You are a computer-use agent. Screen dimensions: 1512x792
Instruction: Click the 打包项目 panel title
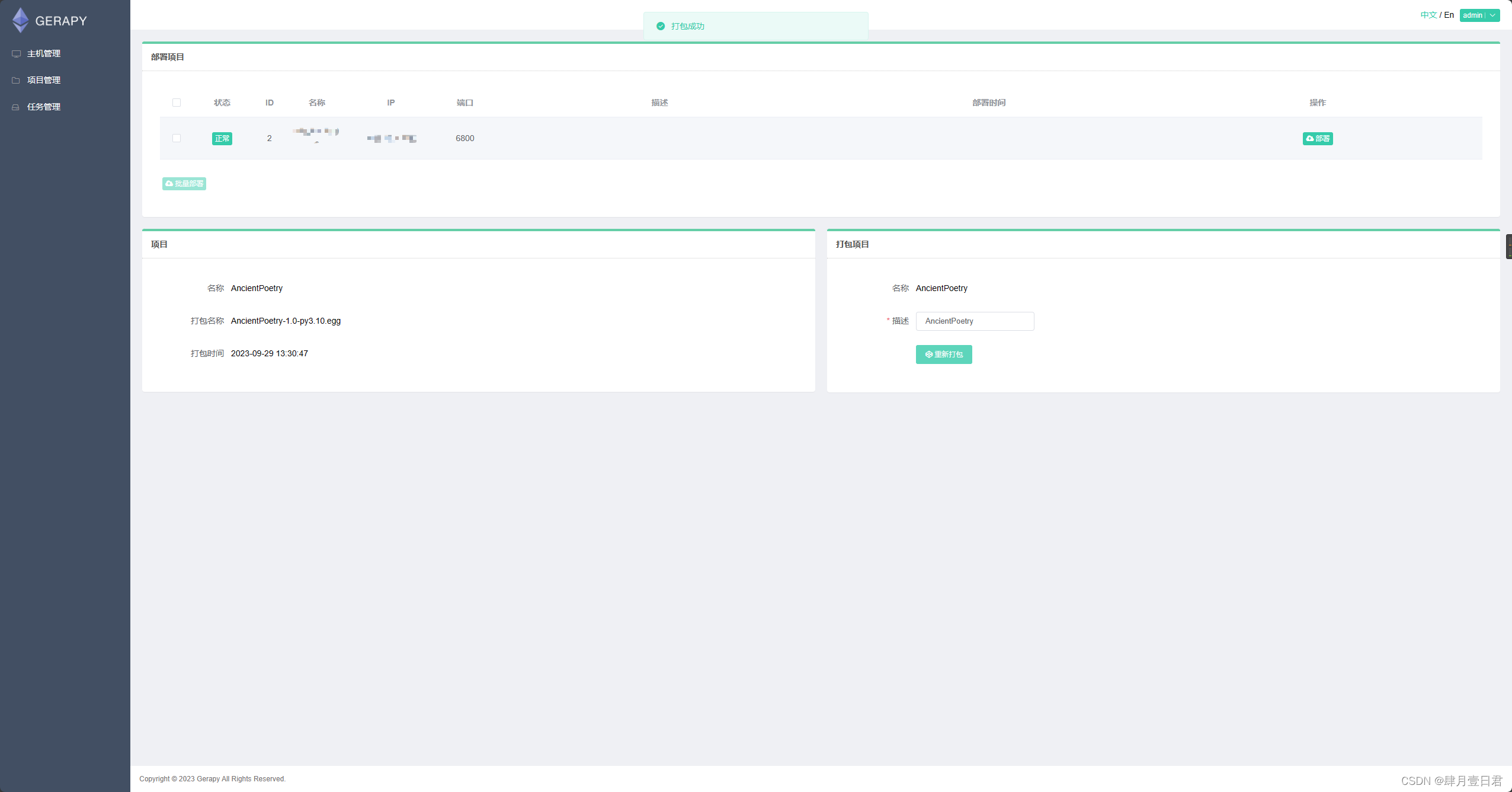coord(853,244)
